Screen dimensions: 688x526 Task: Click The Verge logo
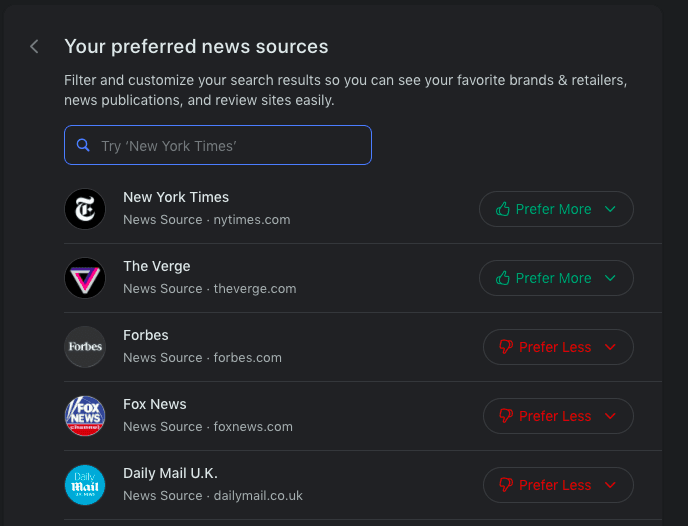[x=85, y=278]
